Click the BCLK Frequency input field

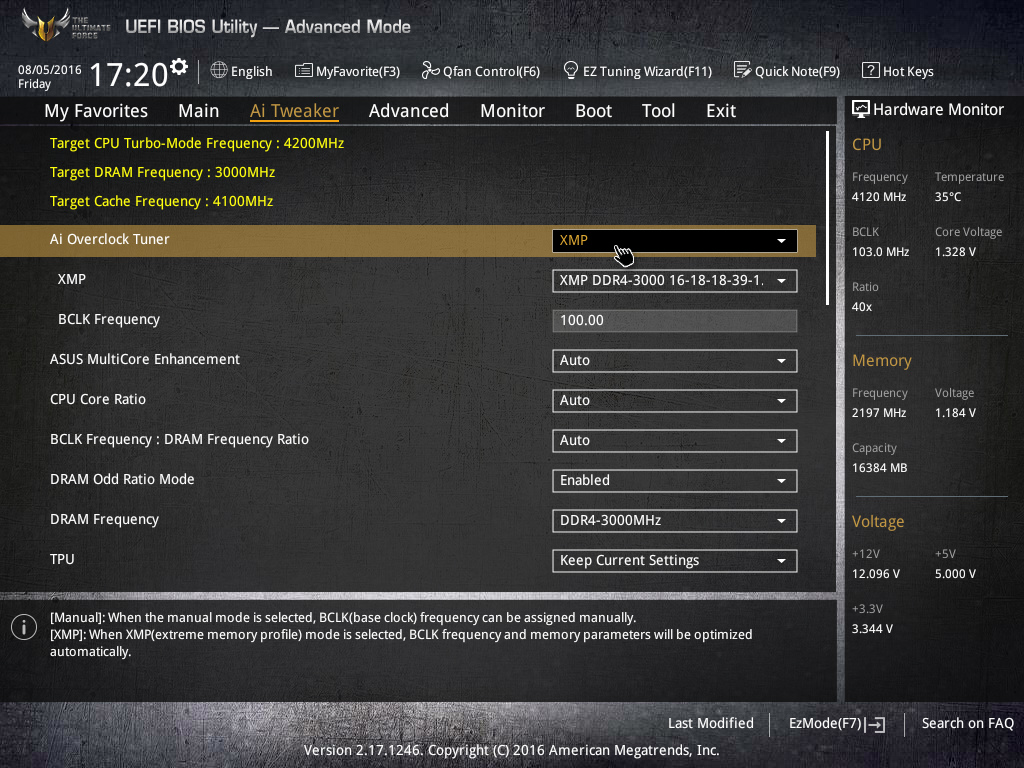[x=675, y=321]
